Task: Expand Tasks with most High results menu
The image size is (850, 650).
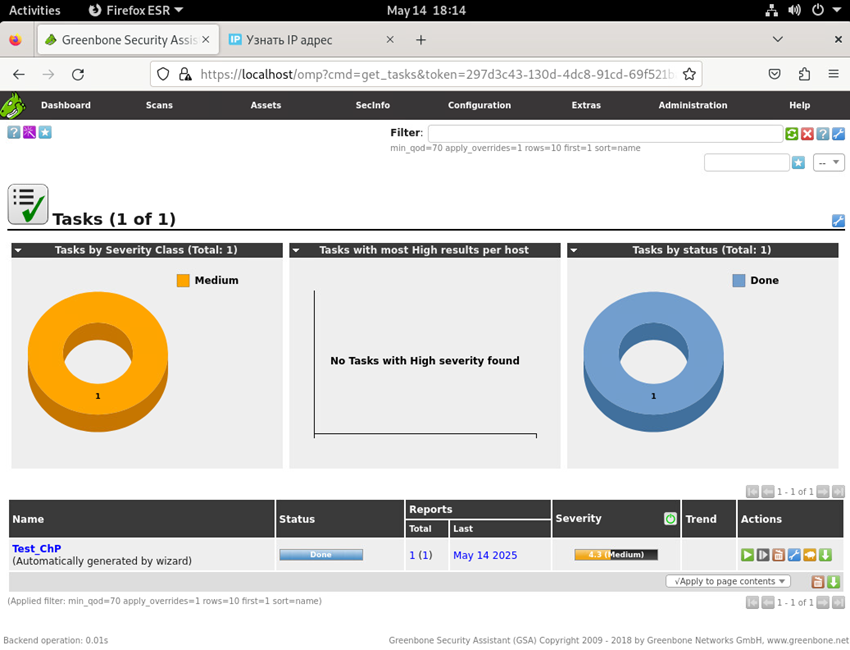Action: coord(296,250)
